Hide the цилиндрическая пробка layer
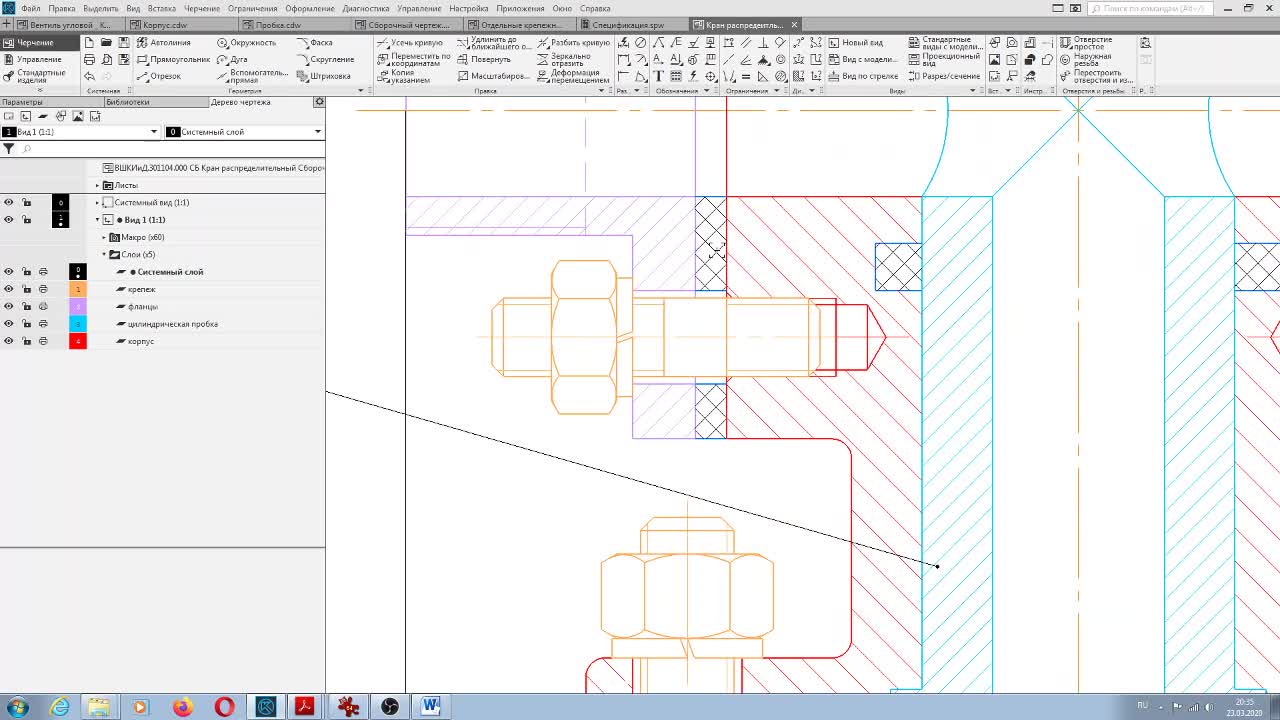Viewport: 1280px width, 720px height. 9,324
